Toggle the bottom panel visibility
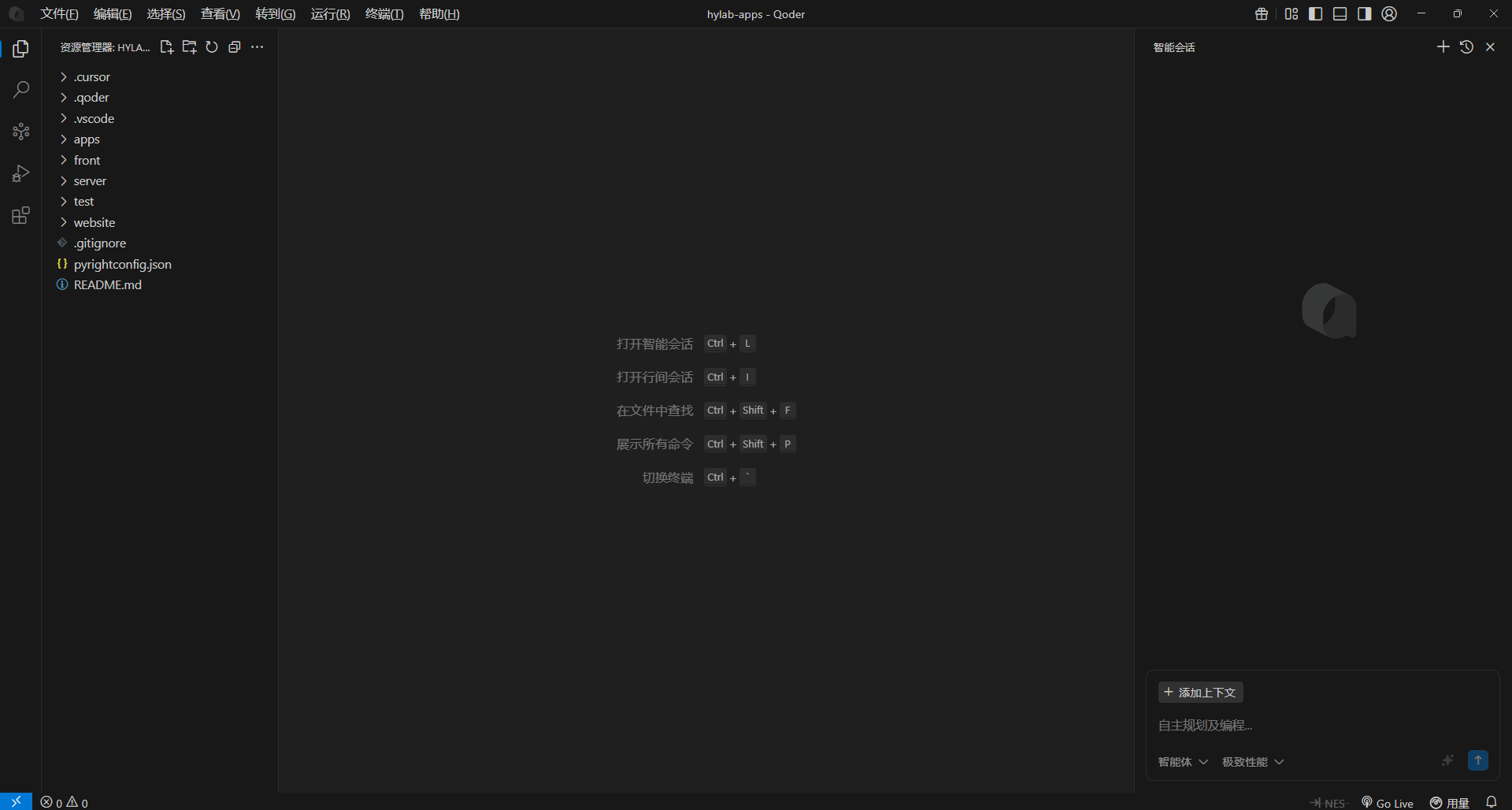The width and height of the screenshot is (1512, 810). [1340, 13]
